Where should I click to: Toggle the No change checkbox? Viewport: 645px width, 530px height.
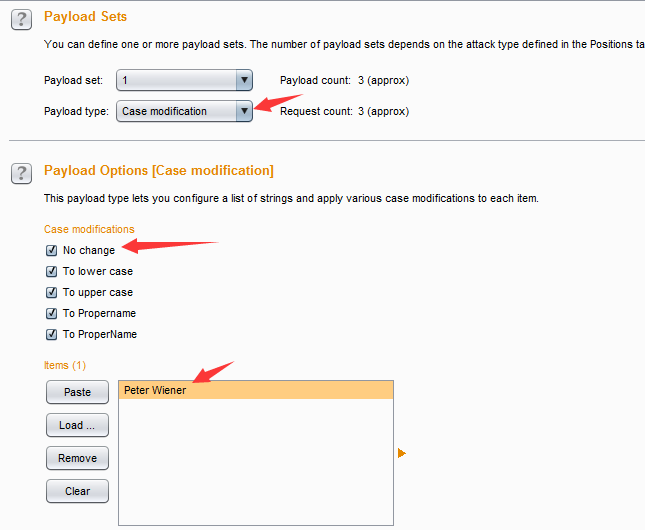tap(51, 250)
